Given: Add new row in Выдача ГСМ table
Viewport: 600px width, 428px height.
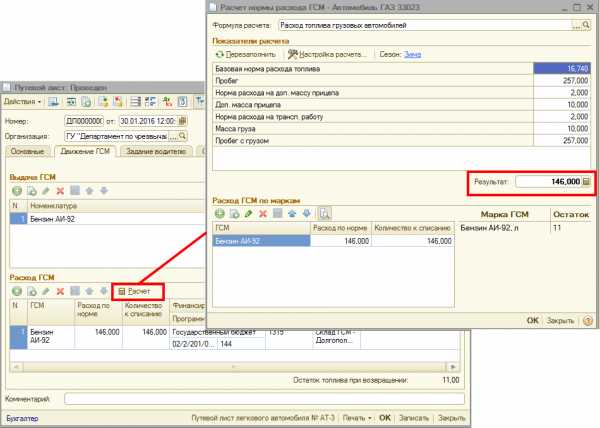Looking at the screenshot, I should pyautogui.click(x=17, y=190).
